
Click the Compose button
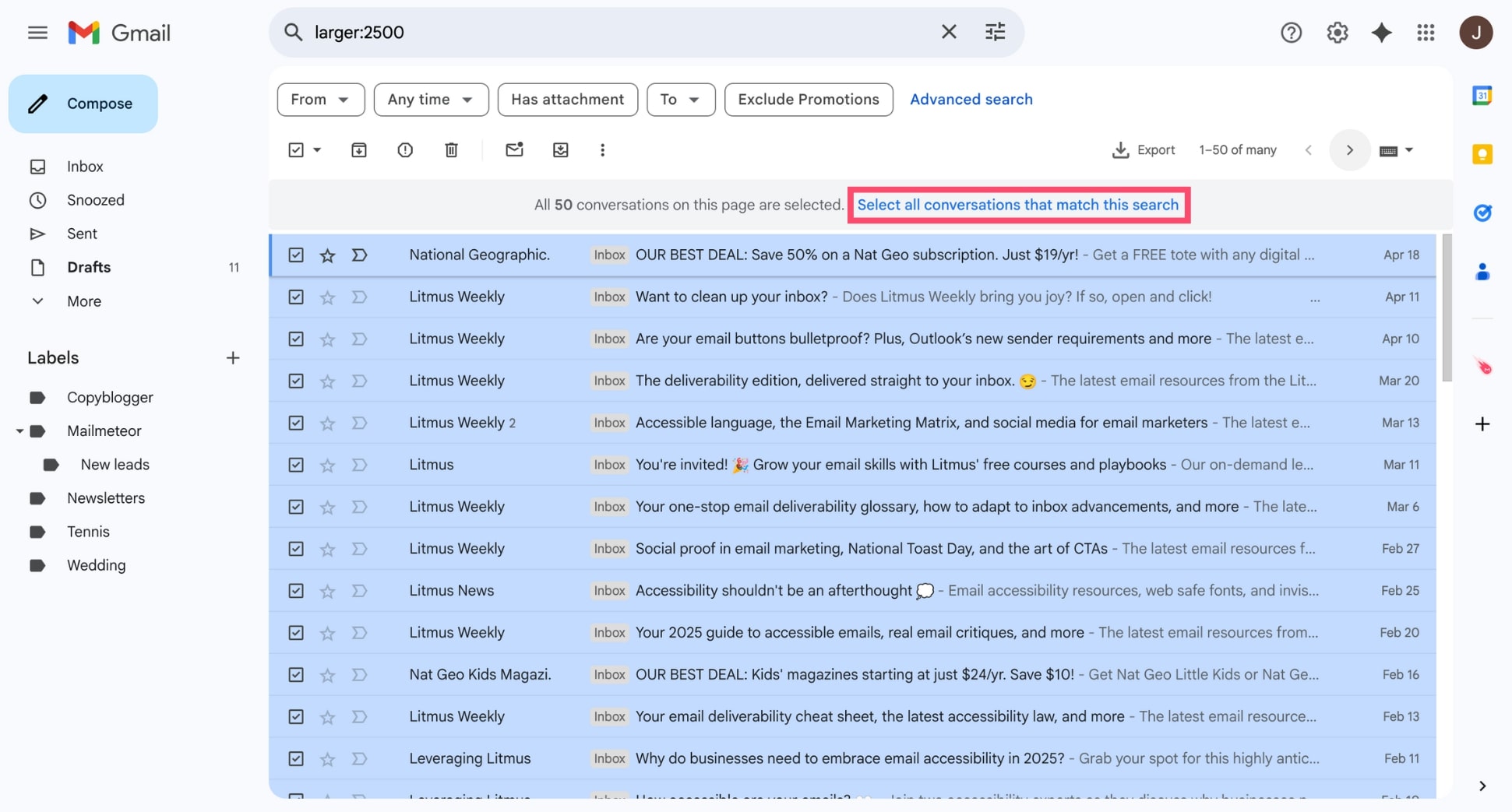(x=83, y=104)
